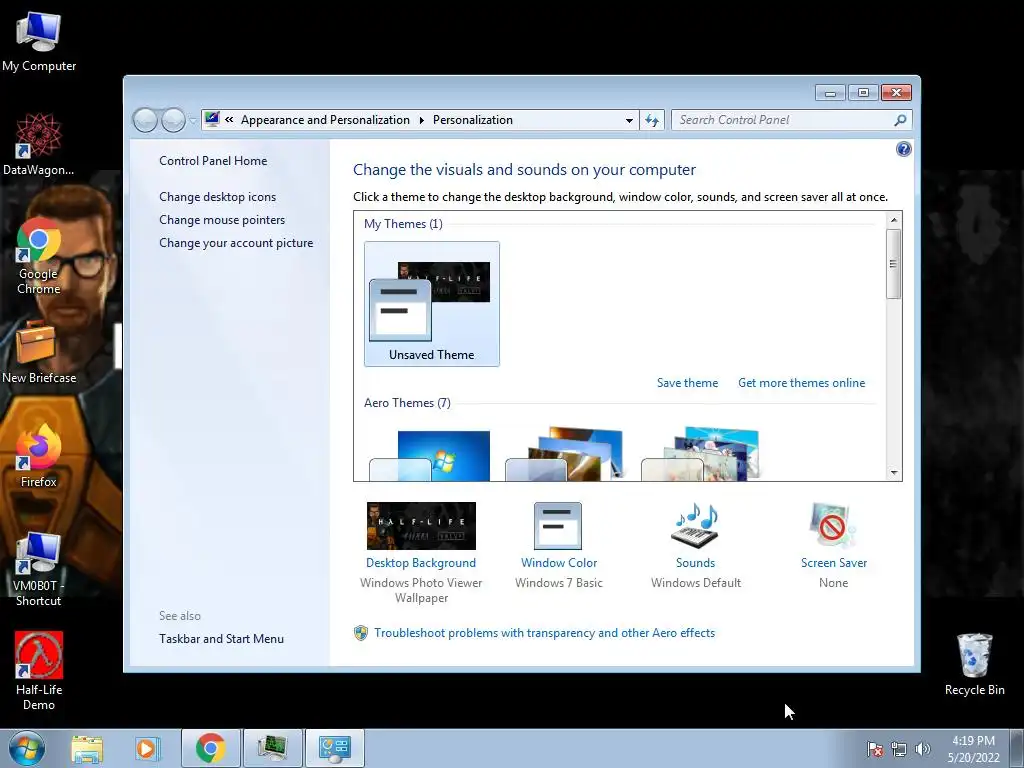Launch Windows Media Player from the taskbar
Screen dimensions: 1024x768
click(147, 748)
